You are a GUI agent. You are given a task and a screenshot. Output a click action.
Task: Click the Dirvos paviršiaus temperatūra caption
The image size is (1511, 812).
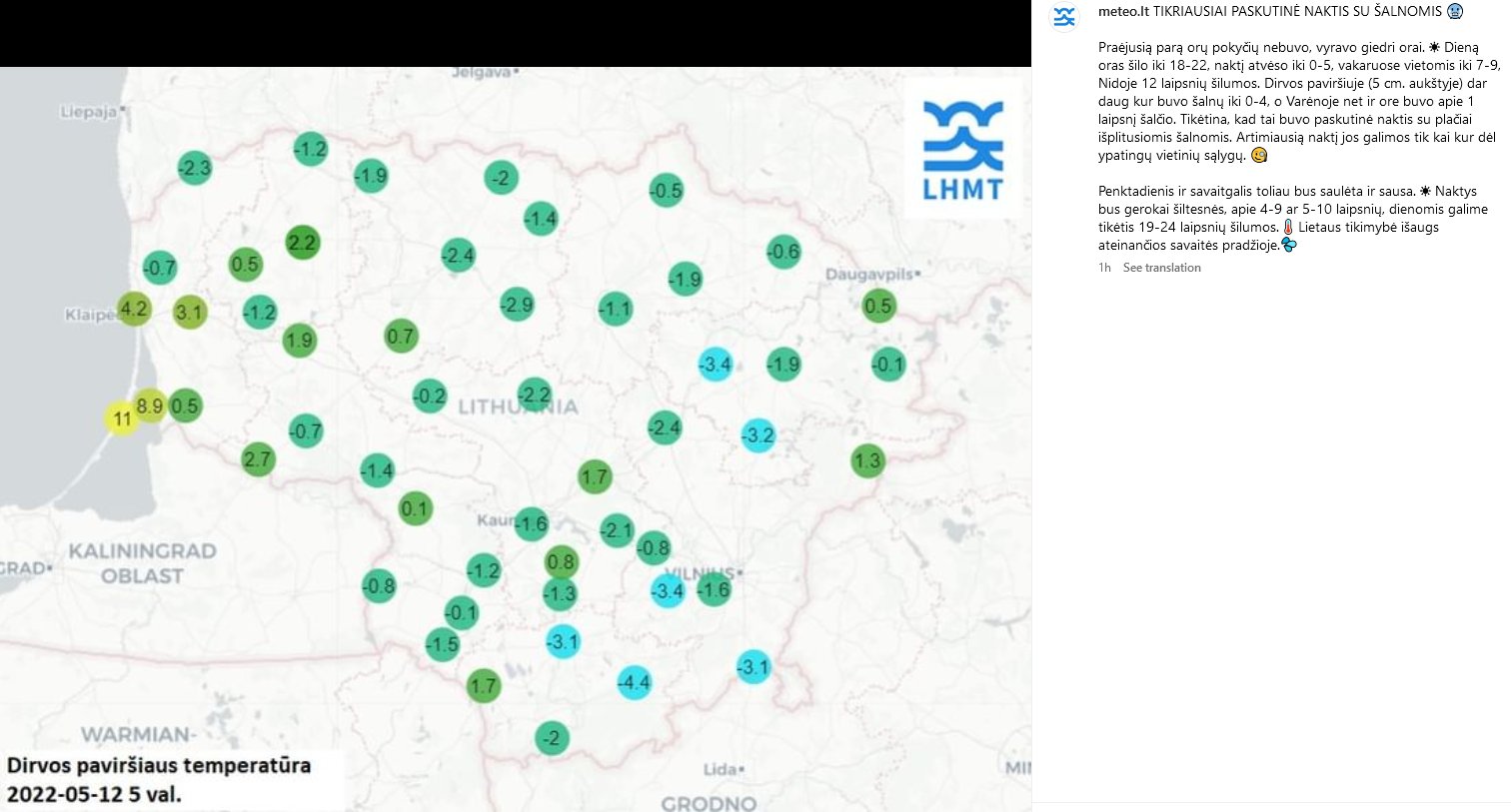pyautogui.click(x=159, y=766)
